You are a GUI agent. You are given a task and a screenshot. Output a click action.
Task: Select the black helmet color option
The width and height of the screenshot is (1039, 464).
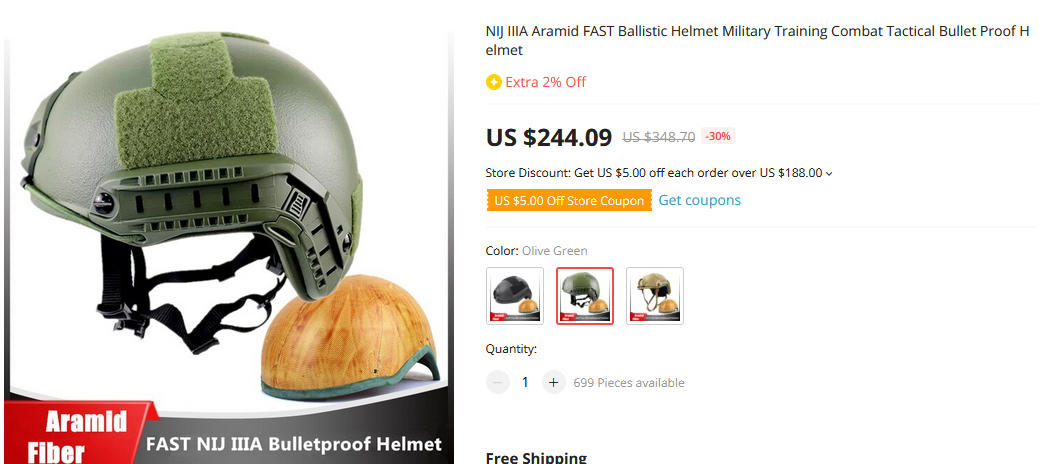[515, 295]
